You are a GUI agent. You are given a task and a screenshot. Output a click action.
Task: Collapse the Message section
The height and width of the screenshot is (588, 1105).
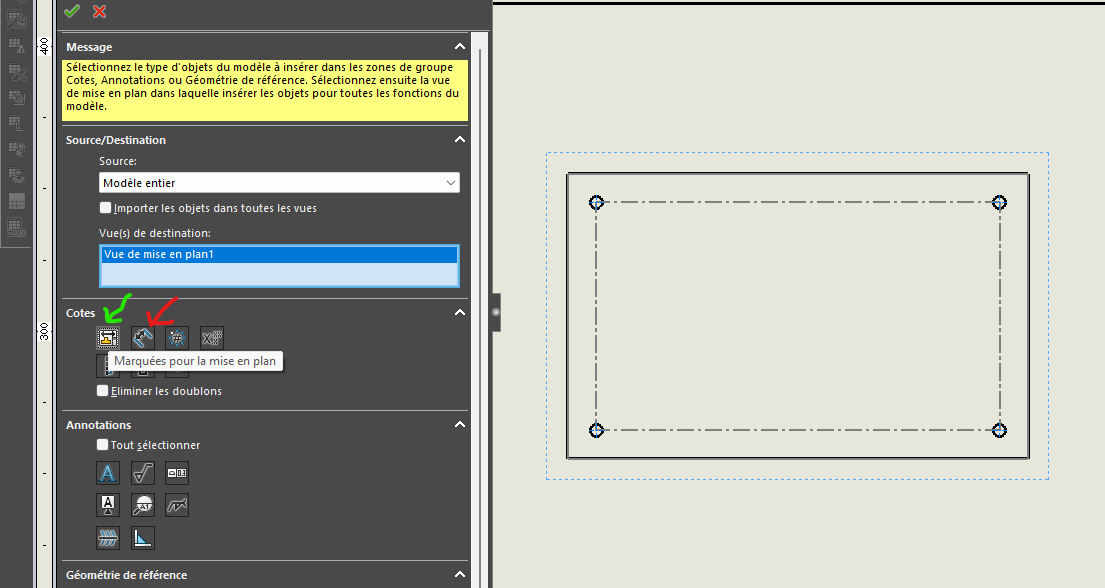pos(459,47)
